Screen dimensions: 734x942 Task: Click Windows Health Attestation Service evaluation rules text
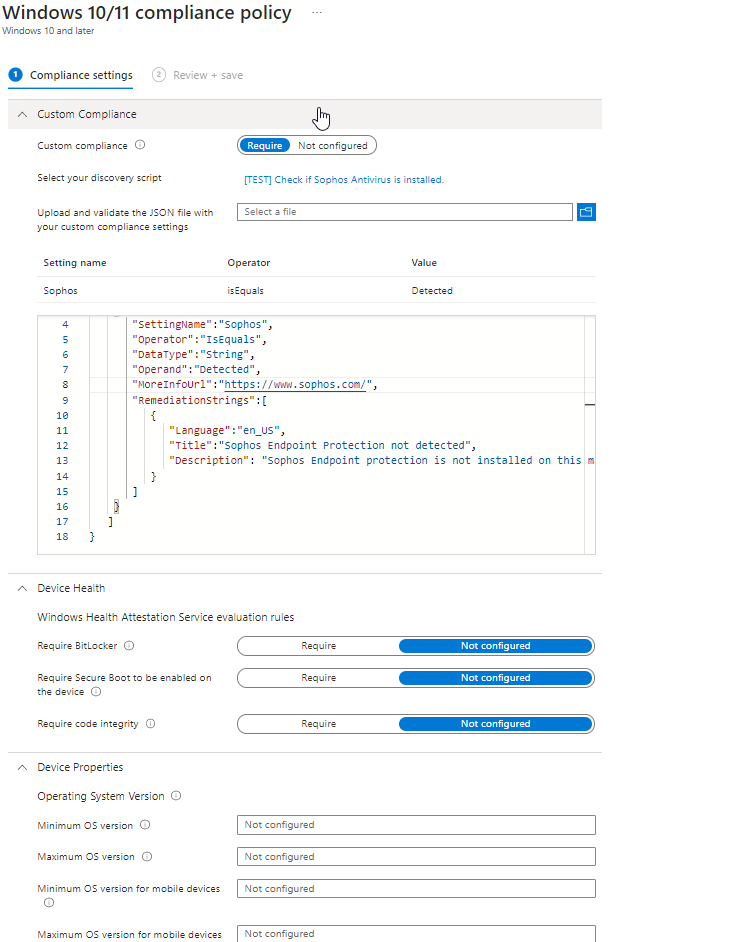(166, 617)
